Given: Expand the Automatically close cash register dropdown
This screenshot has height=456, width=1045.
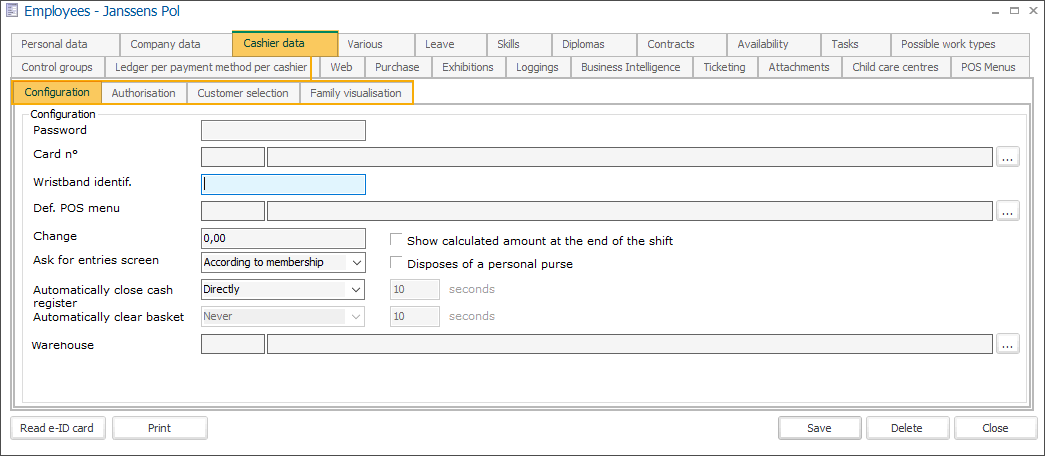Looking at the screenshot, I should (355, 289).
